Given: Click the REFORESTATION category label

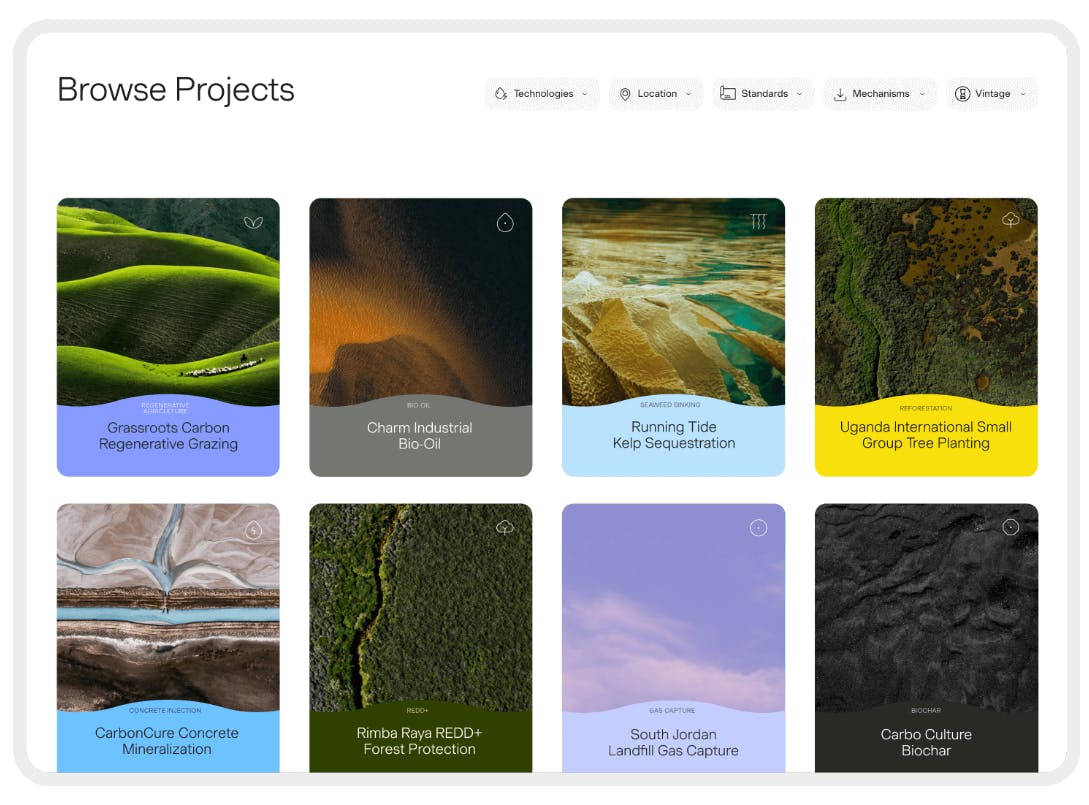Looking at the screenshot, I should [x=925, y=408].
